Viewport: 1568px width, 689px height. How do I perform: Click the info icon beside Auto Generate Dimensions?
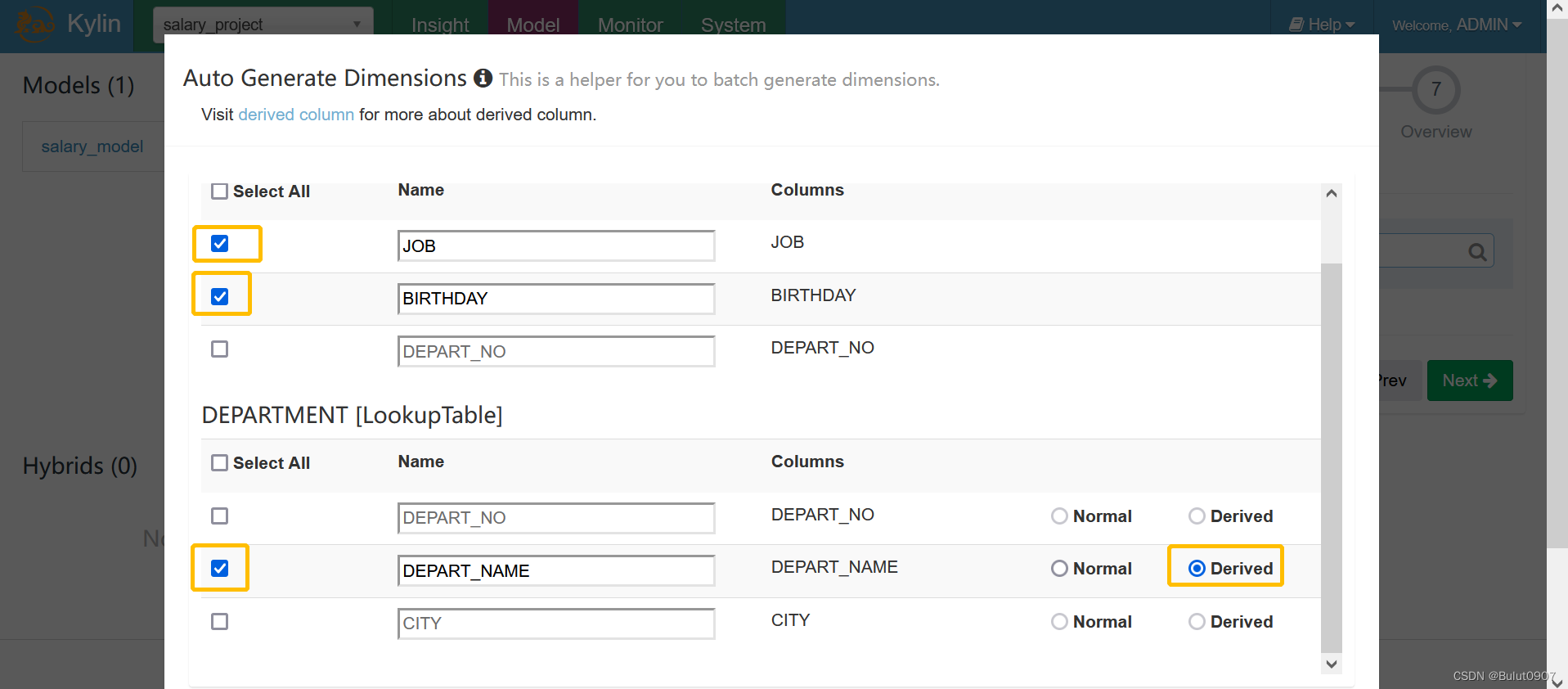483,78
